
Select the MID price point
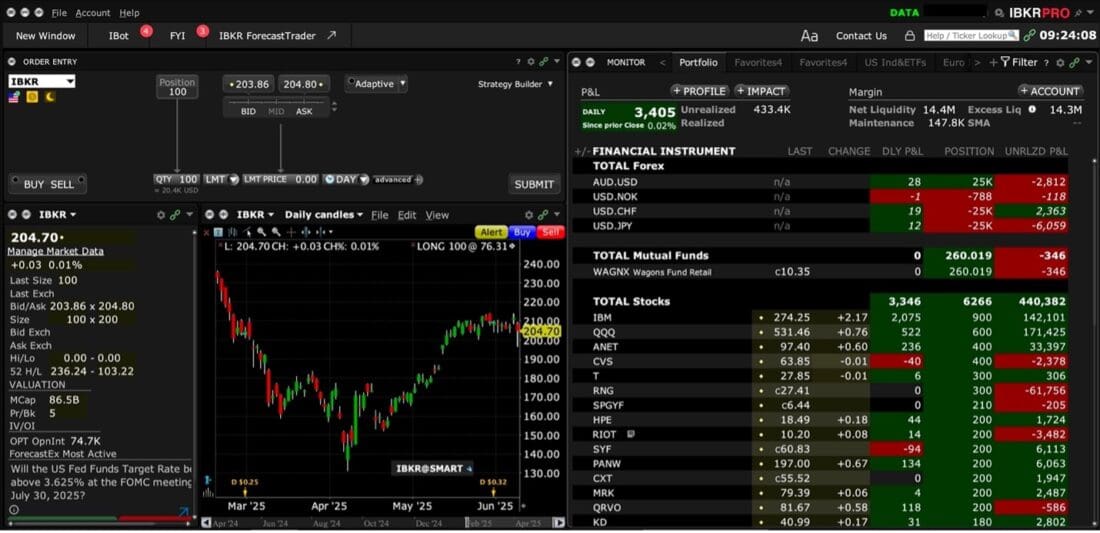click(276, 111)
